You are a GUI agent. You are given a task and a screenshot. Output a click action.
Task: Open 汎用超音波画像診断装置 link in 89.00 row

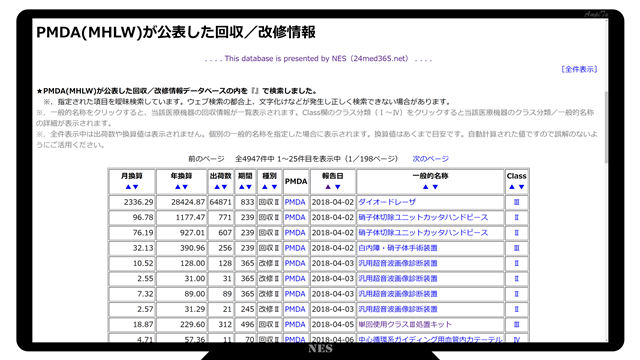398,294
